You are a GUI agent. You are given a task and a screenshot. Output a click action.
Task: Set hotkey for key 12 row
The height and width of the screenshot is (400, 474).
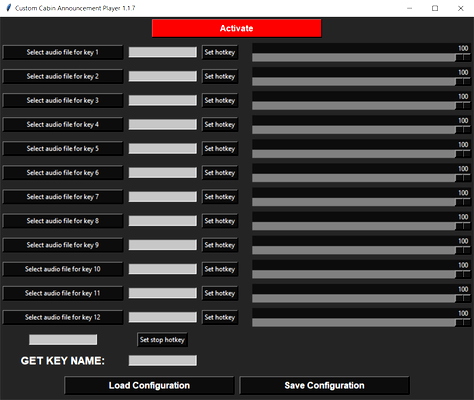(220, 317)
